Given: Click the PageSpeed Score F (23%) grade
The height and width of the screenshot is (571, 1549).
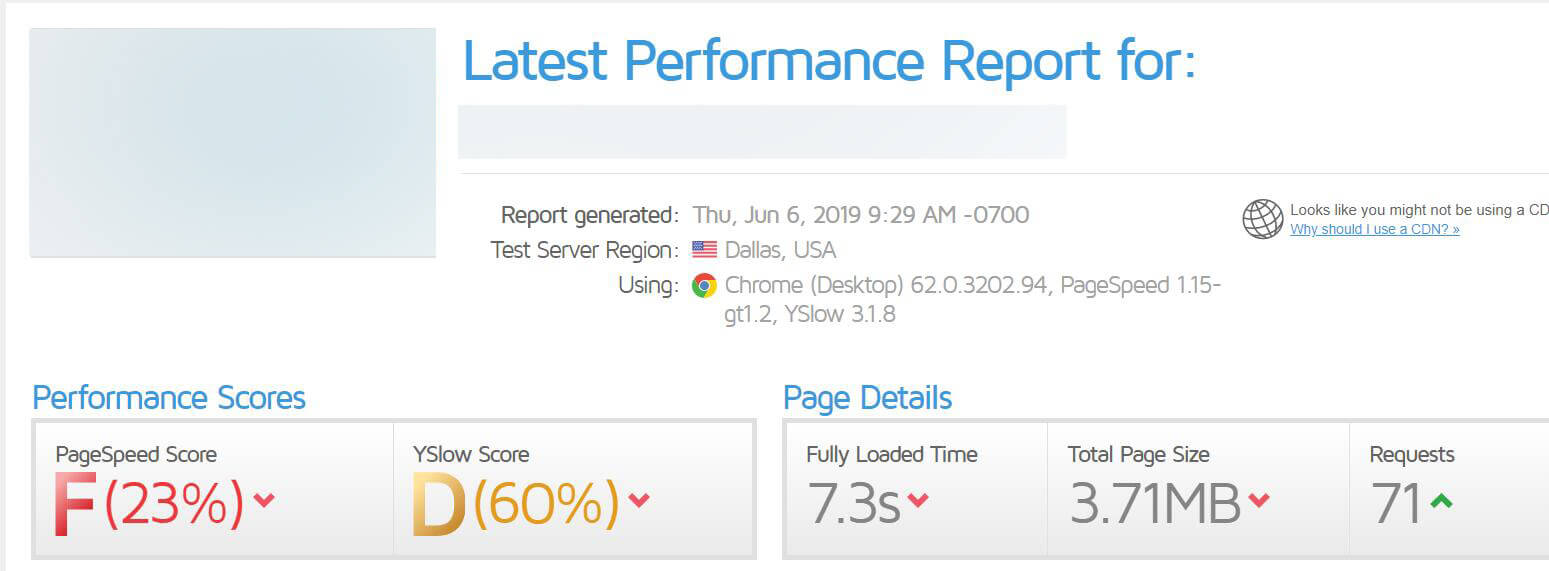Looking at the screenshot, I should (148, 504).
